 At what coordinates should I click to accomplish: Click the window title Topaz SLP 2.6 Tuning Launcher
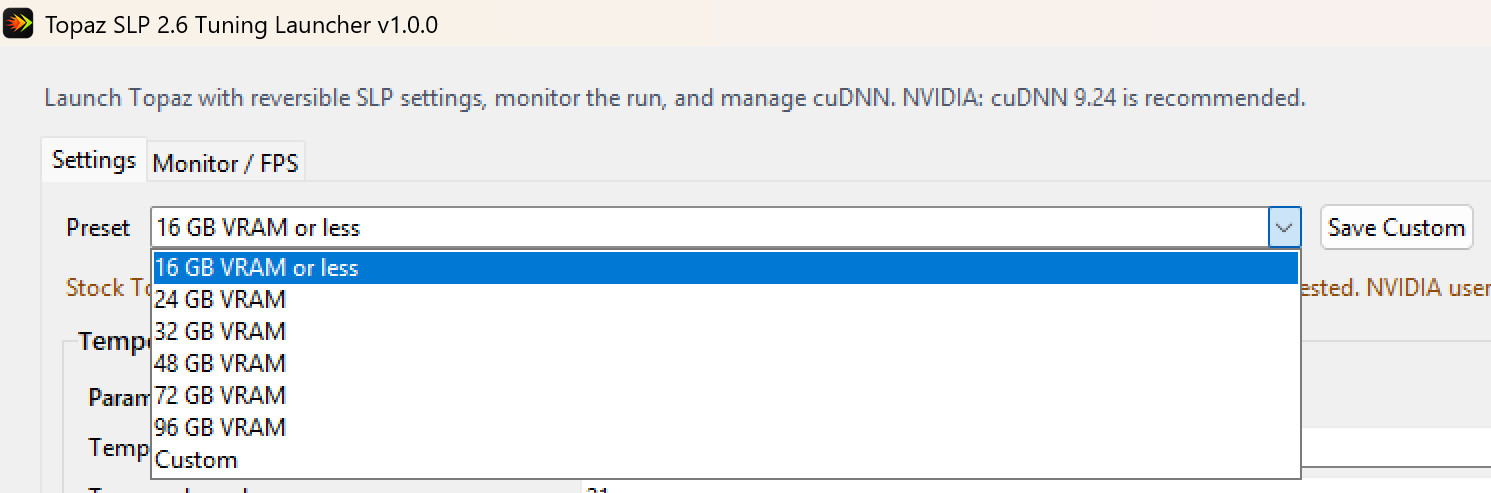[x=242, y=25]
